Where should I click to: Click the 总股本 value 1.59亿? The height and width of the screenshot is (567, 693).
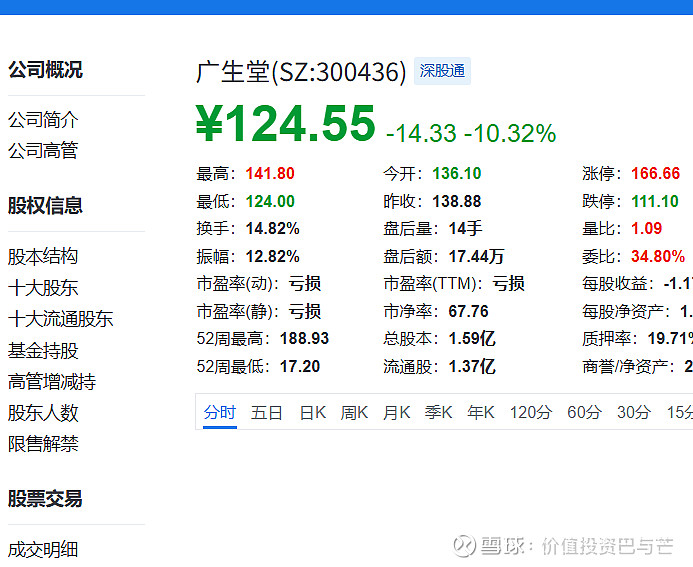(x=472, y=339)
